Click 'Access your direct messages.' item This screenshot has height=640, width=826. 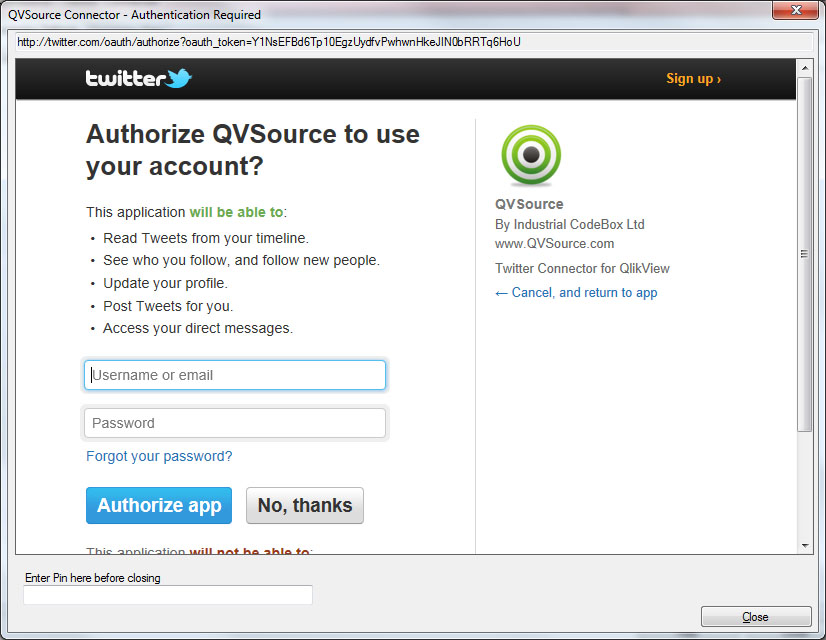click(198, 328)
